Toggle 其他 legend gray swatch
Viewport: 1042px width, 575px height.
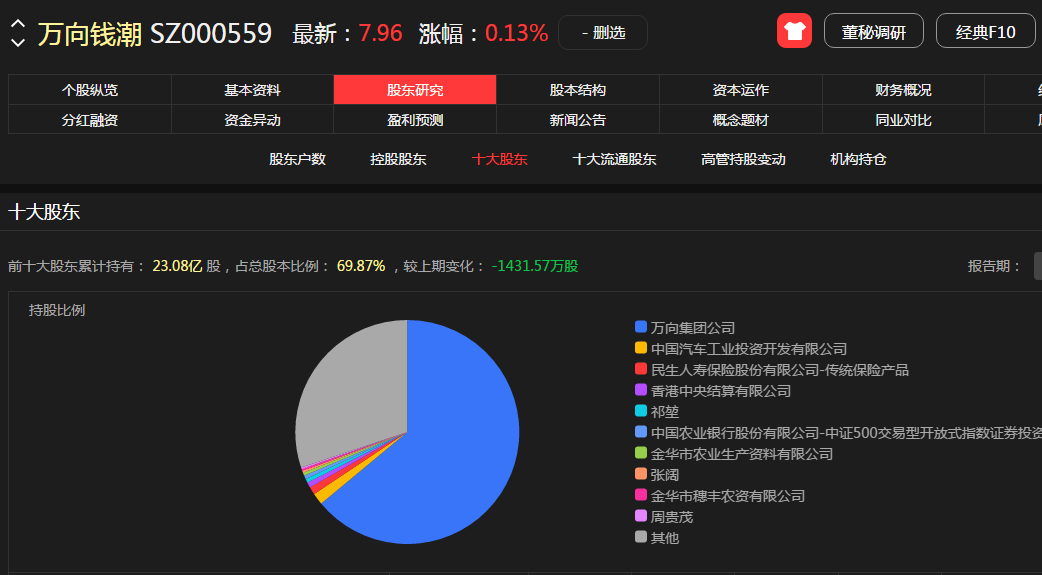[641, 536]
